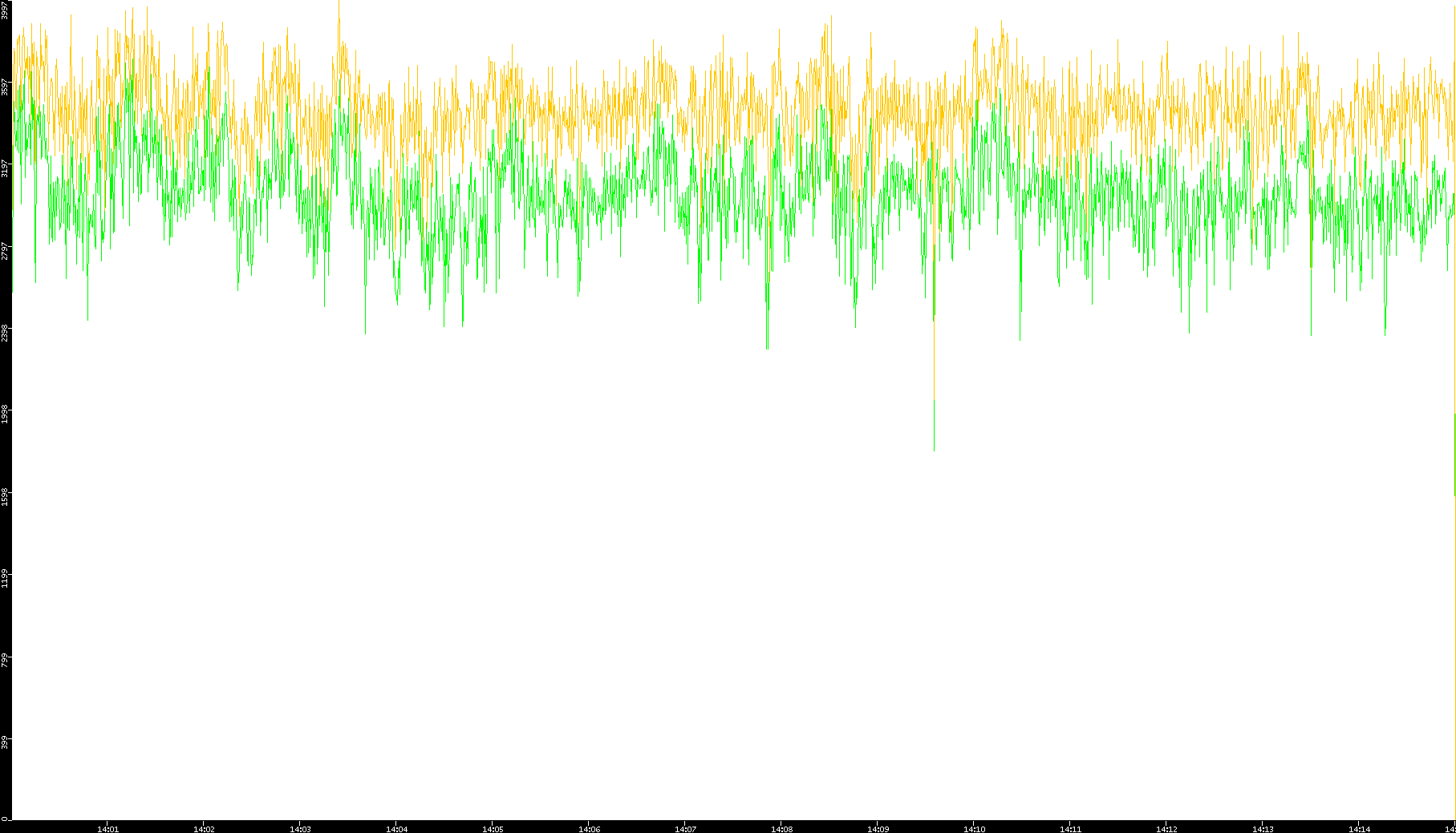Click the 14:11 time label

click(1070, 829)
